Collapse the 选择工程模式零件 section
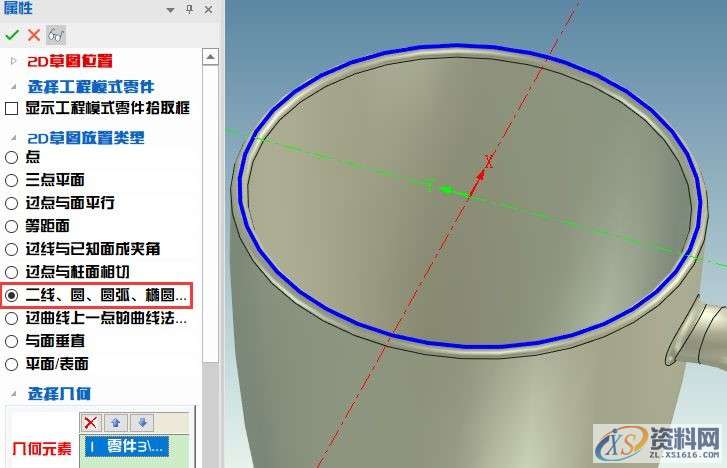 13,87
